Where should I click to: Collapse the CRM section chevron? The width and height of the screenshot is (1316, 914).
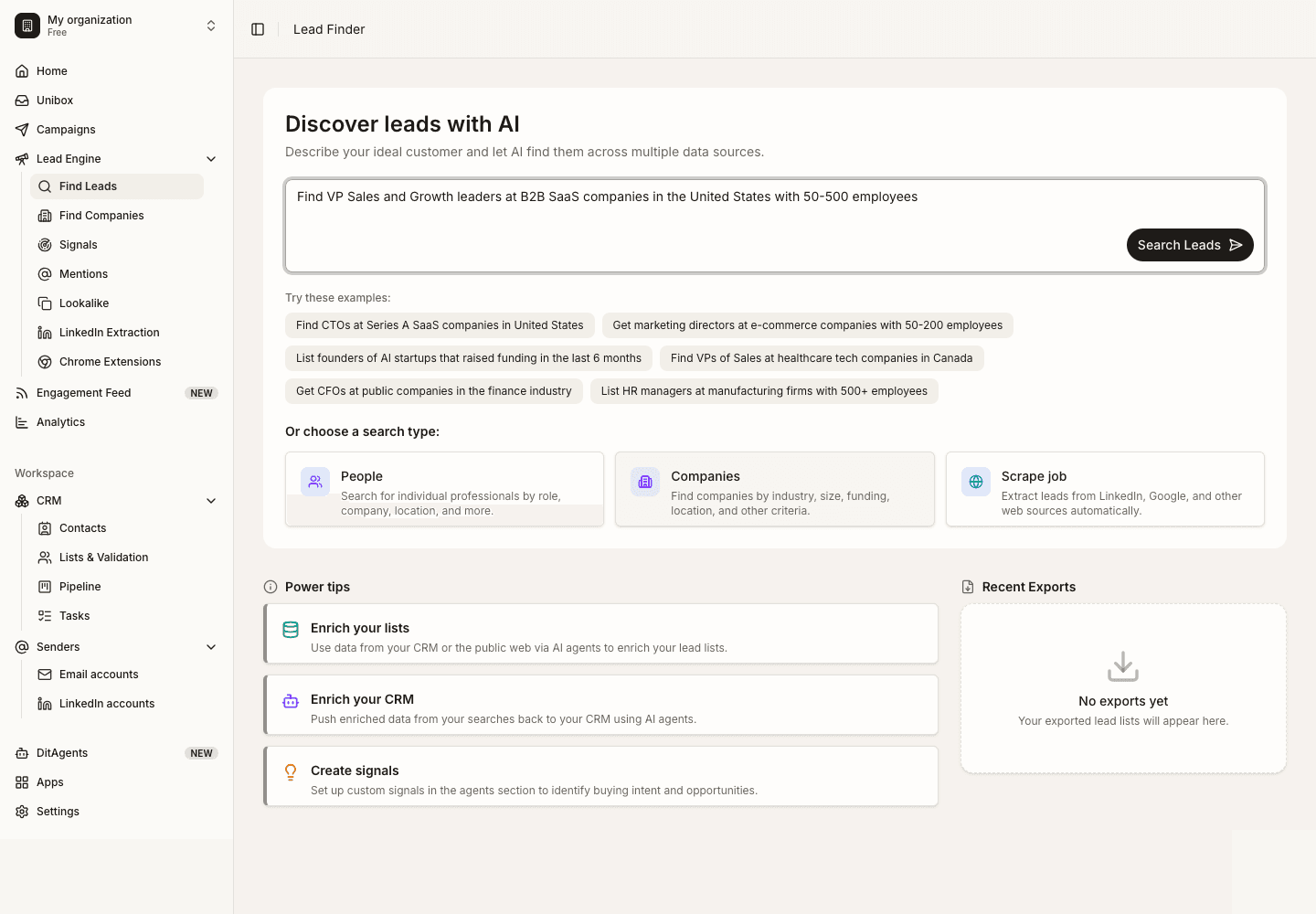tap(211, 501)
